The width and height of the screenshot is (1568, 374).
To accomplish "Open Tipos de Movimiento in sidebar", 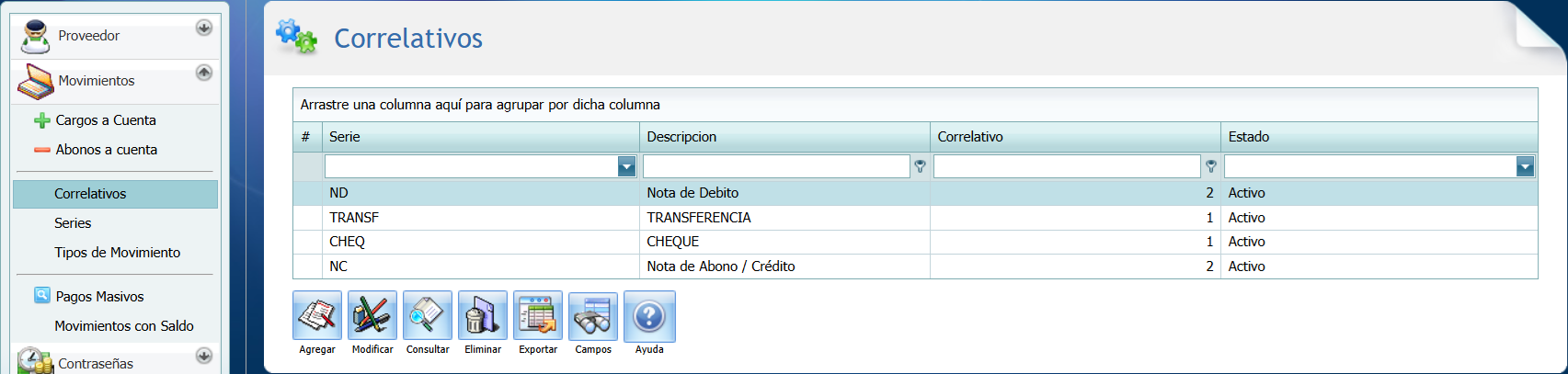I will [117, 253].
